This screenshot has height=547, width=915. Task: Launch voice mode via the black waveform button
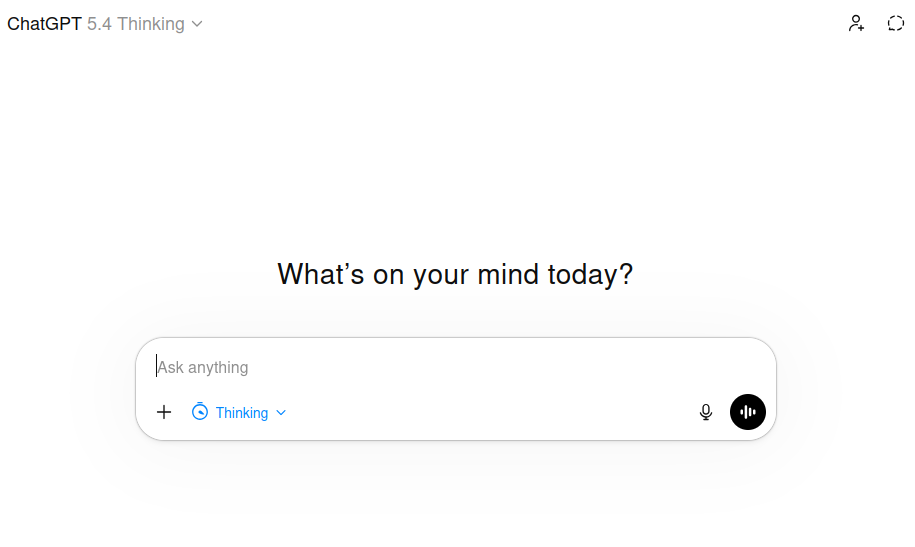748,412
